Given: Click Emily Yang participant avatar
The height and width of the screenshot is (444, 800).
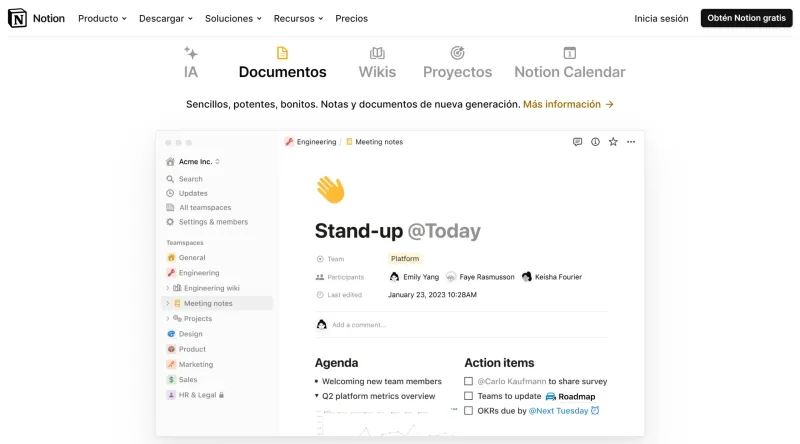Looking at the screenshot, I should click(394, 277).
